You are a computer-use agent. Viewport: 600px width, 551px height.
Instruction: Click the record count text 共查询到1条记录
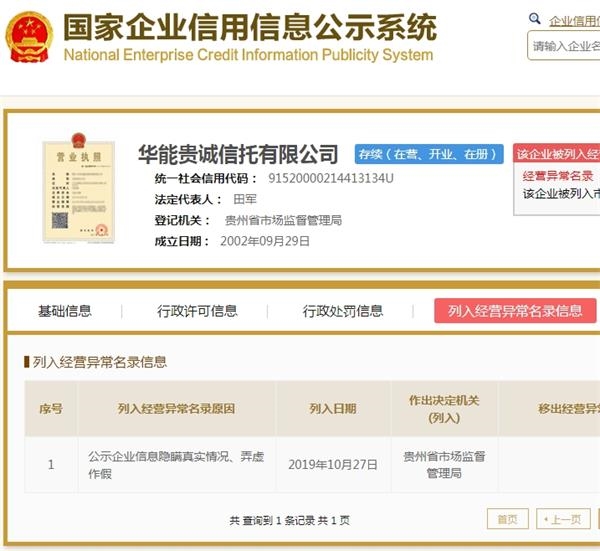tap(272, 520)
